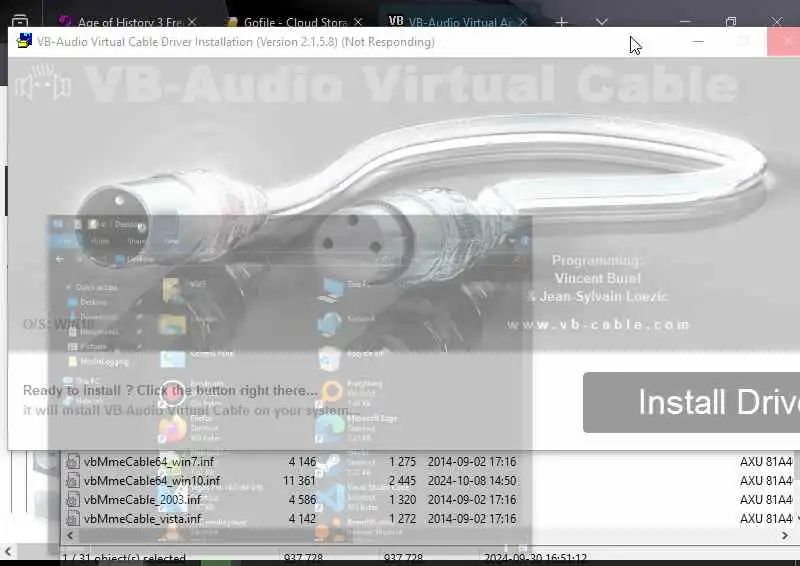Switch to Gofile Cloud Storage browser tab

click(295, 21)
